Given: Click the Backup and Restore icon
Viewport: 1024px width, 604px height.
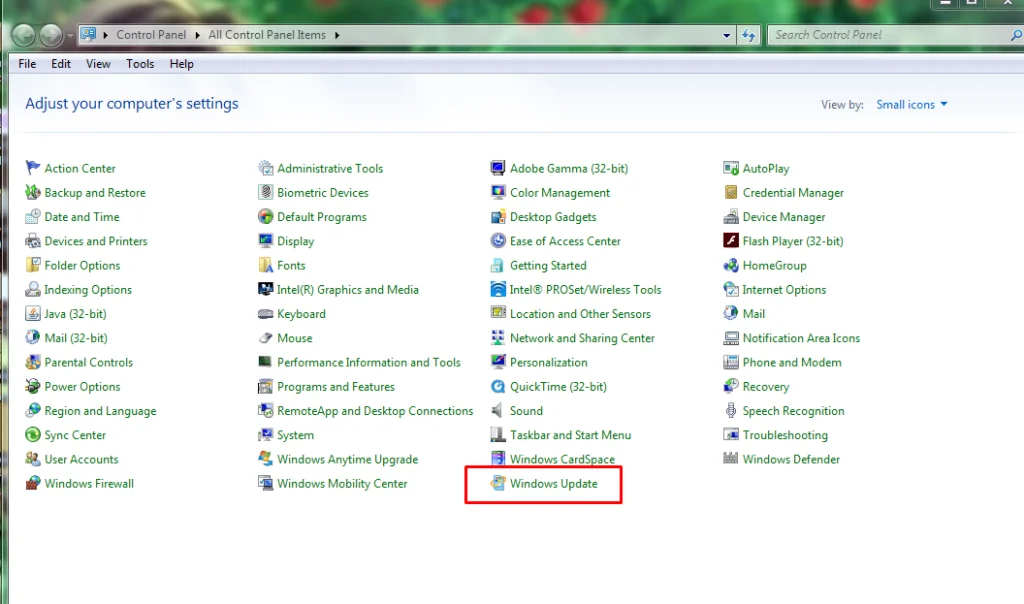Looking at the screenshot, I should [x=33, y=192].
